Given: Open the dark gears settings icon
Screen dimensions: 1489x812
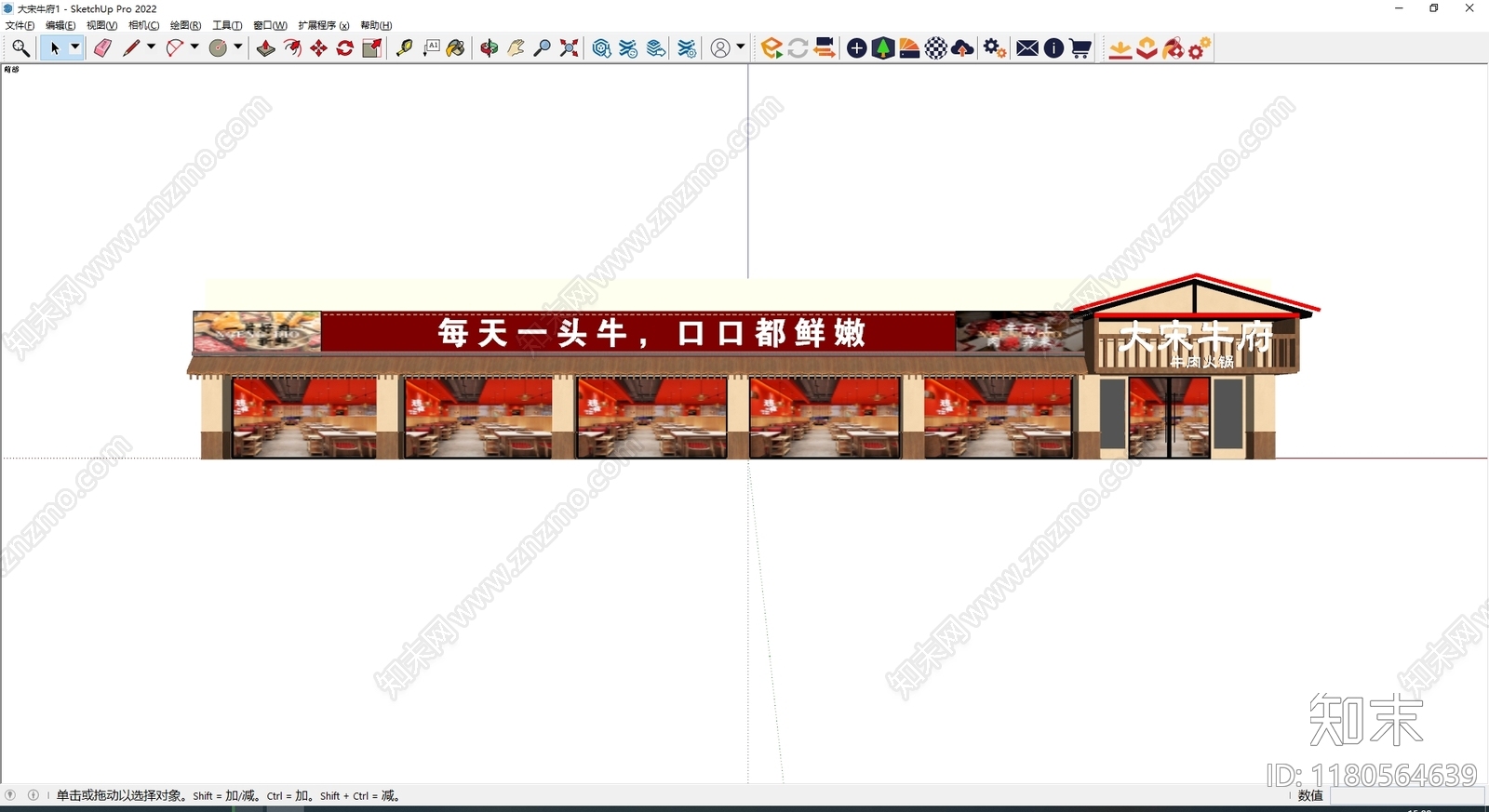Looking at the screenshot, I should tap(995, 48).
